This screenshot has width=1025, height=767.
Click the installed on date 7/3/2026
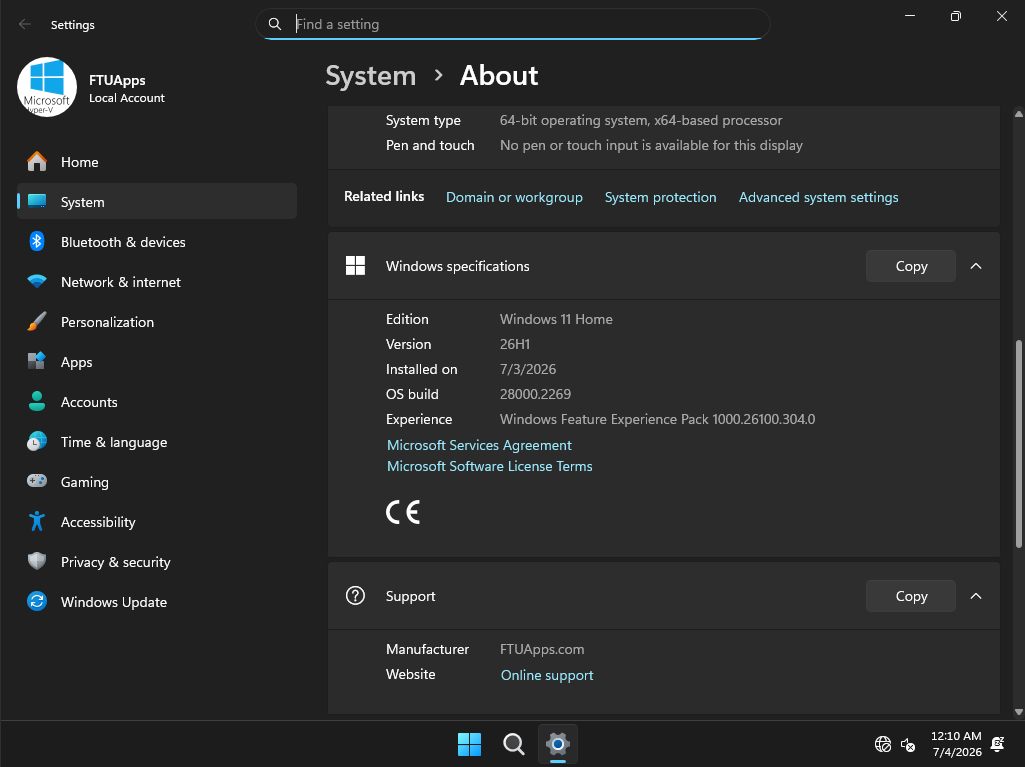click(528, 369)
